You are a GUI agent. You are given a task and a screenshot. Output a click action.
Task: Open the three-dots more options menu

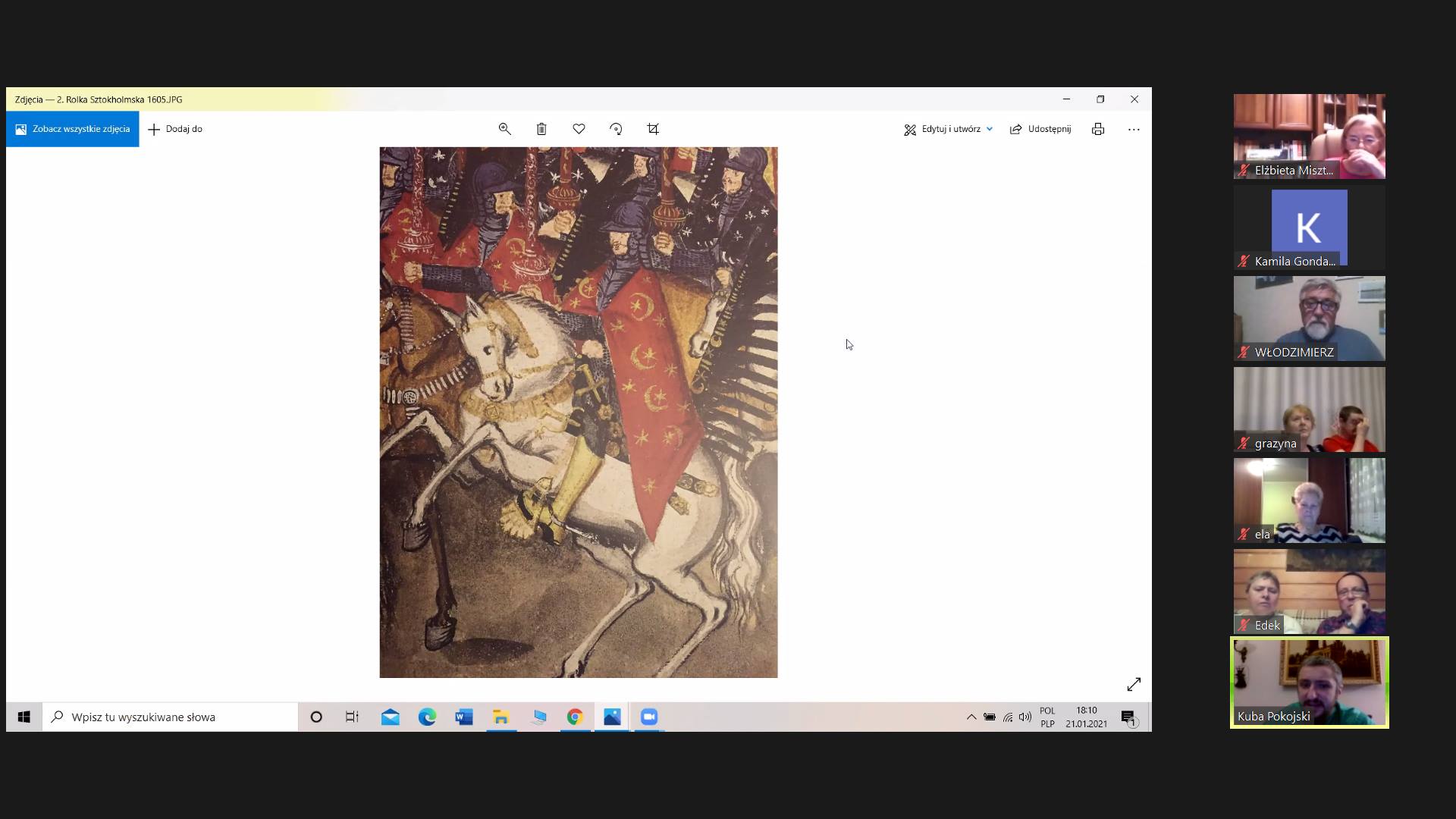pos(1134,130)
